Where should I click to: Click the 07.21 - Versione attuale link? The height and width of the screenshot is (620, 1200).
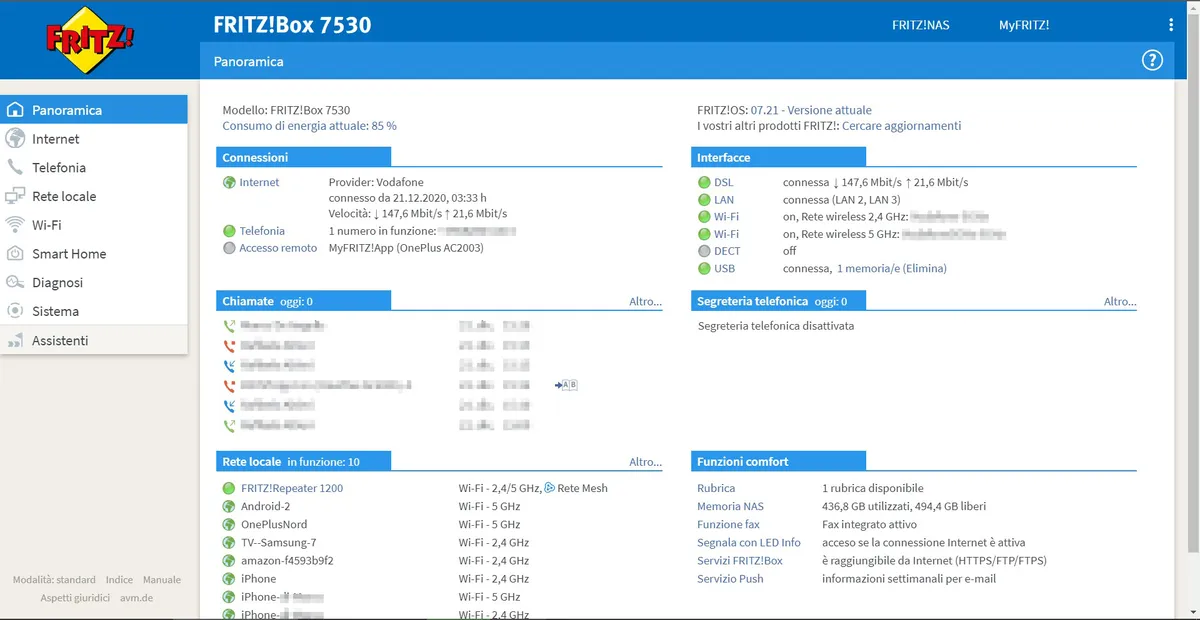coord(811,110)
